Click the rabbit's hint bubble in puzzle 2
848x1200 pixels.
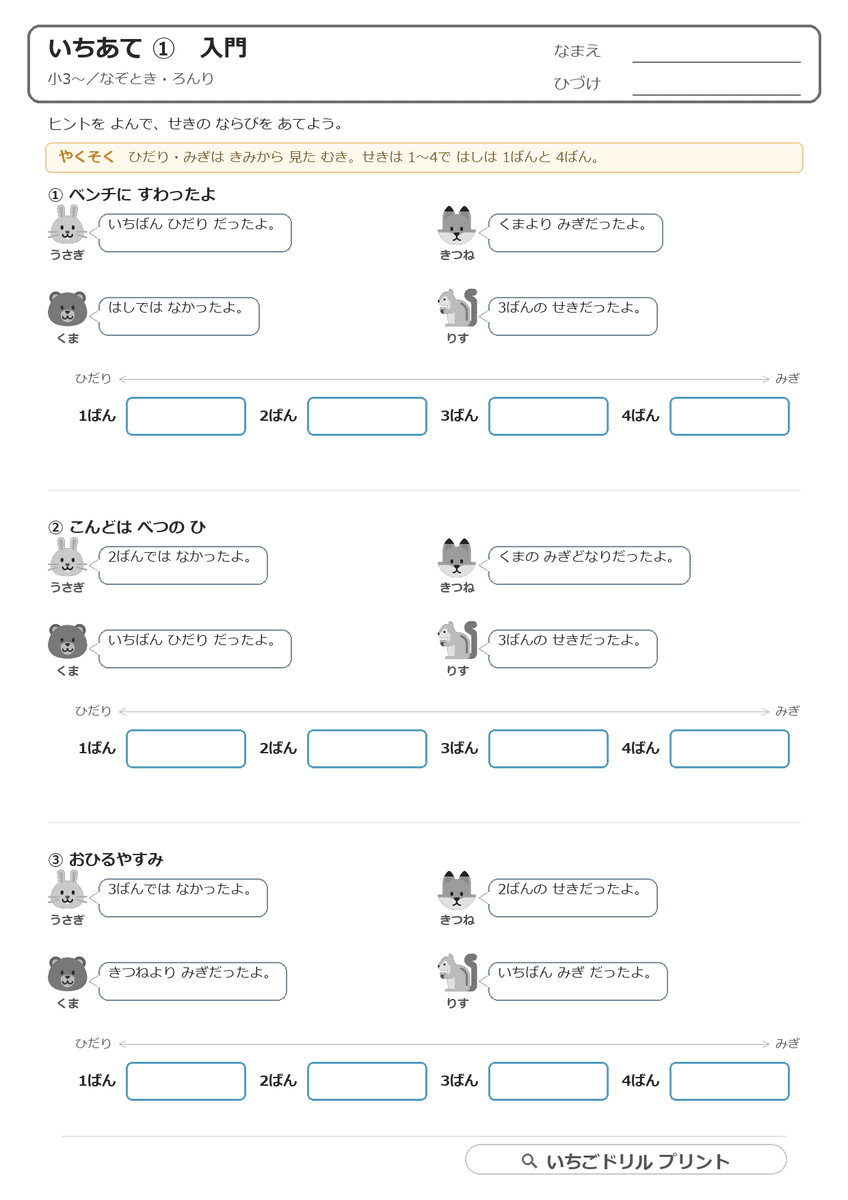(x=182, y=565)
